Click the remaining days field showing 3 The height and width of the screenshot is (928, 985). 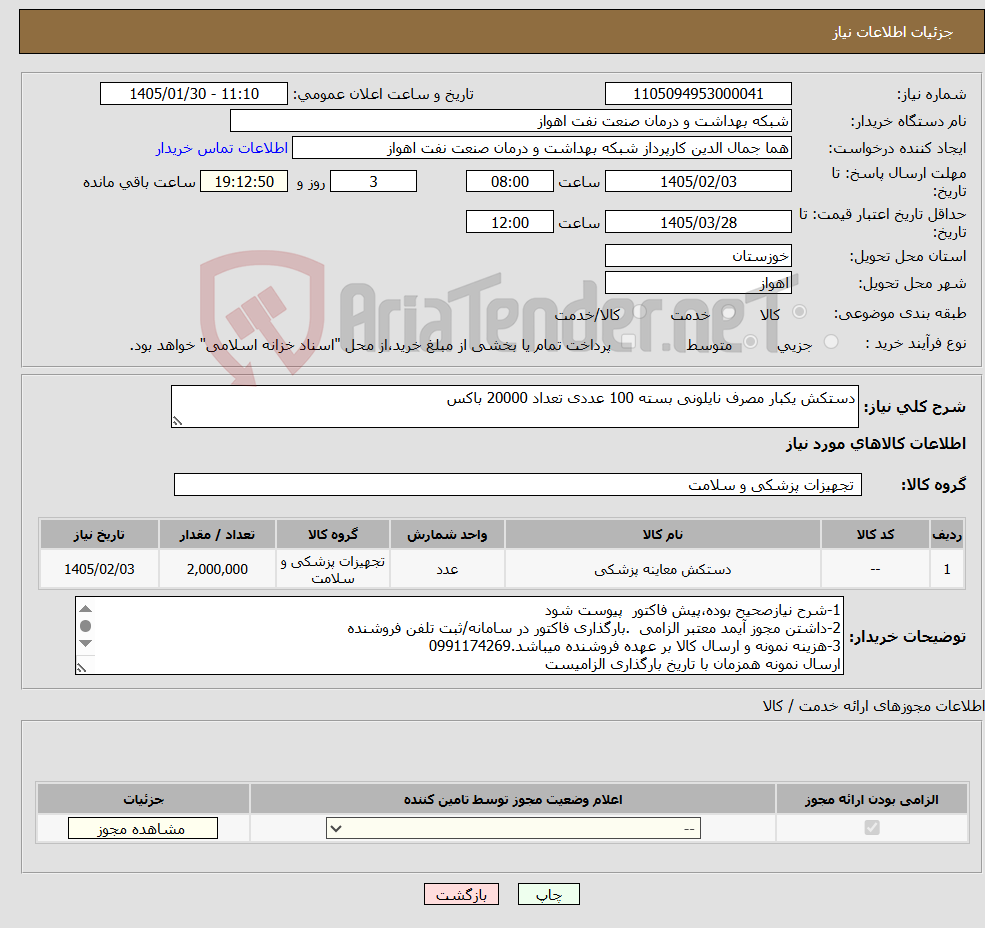[373, 182]
